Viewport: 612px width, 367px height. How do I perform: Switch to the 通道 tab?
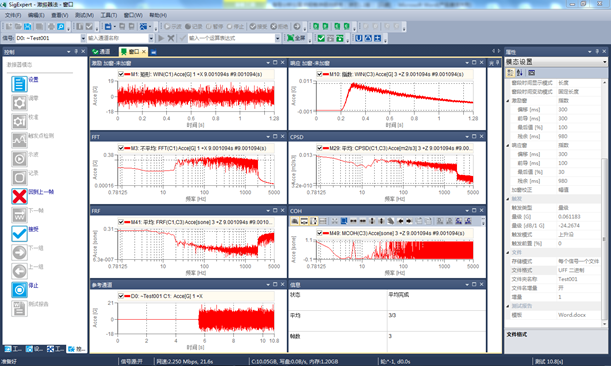coord(101,52)
